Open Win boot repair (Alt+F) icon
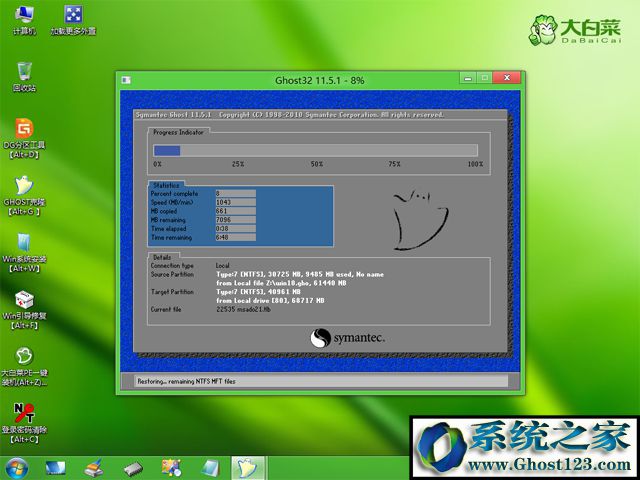Screen dimensions: 640x480 24,309
